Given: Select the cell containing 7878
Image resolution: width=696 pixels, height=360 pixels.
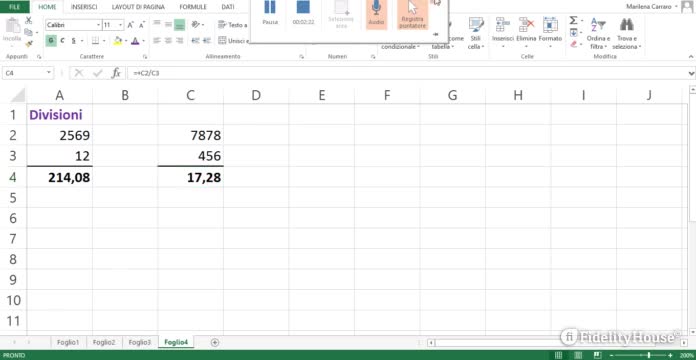Looking at the screenshot, I should pyautogui.click(x=190, y=135).
